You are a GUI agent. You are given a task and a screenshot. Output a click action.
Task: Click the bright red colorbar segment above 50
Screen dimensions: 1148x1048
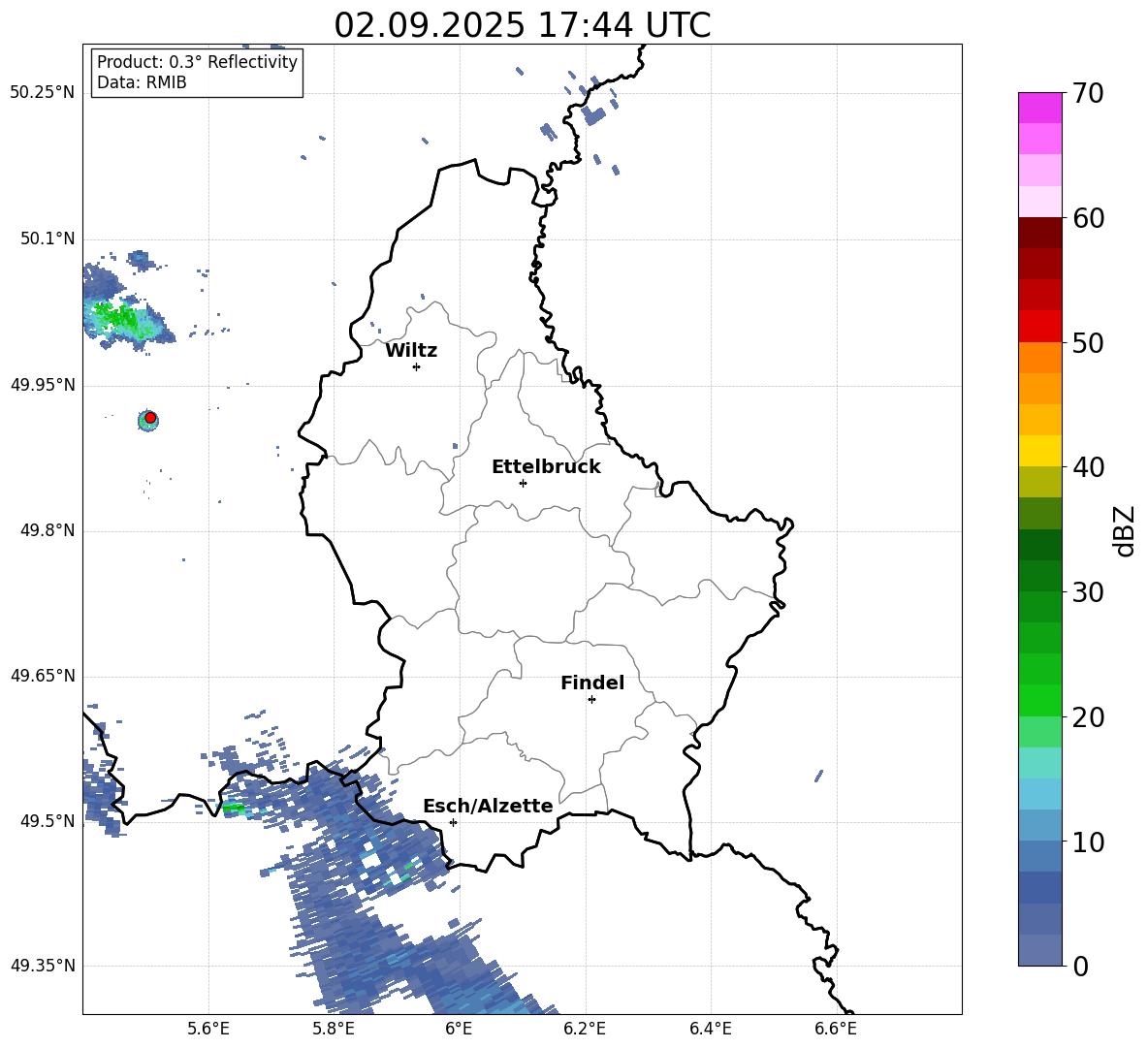1039,327
